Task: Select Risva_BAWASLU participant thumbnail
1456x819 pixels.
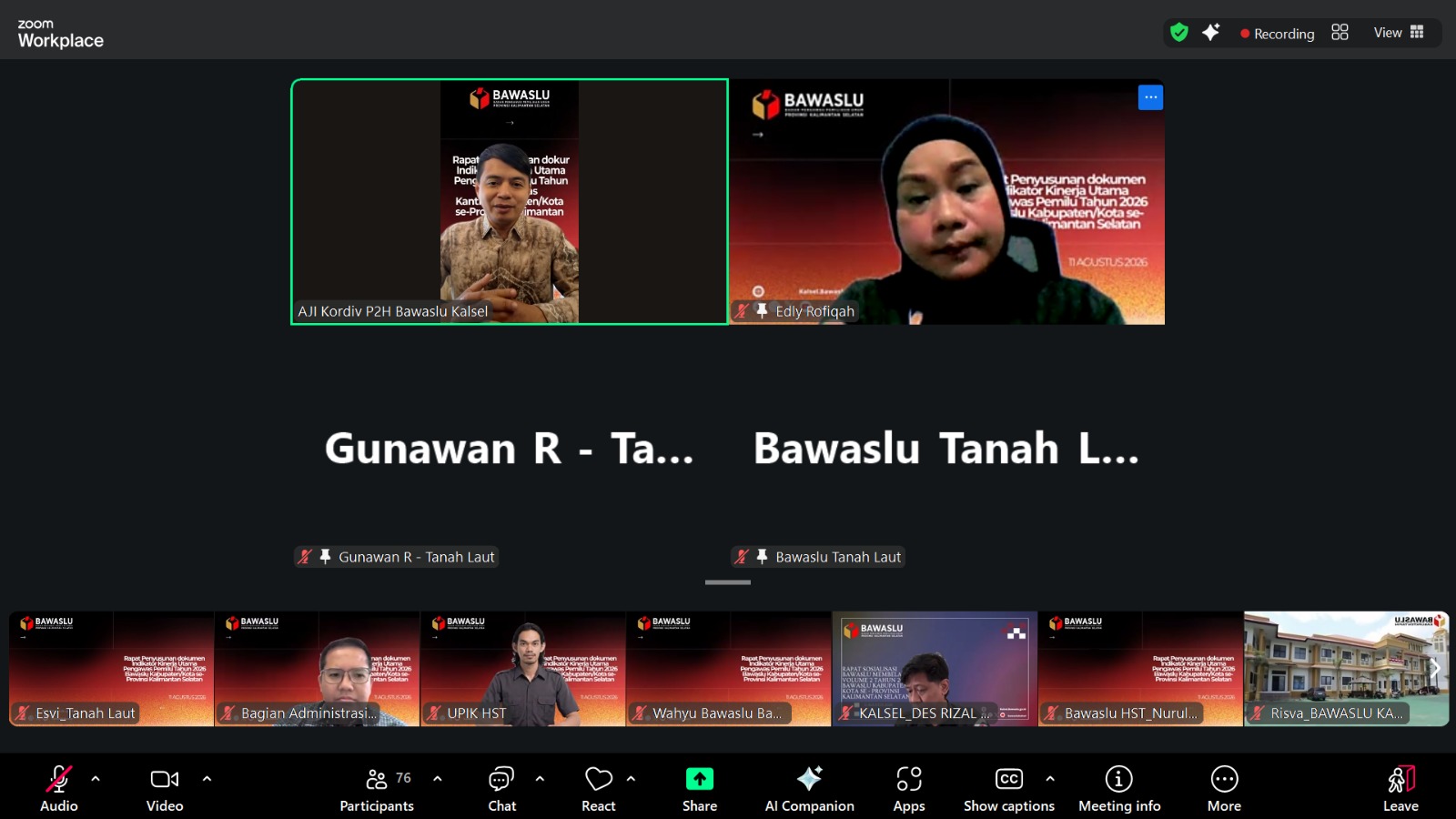Action: coord(1346,669)
